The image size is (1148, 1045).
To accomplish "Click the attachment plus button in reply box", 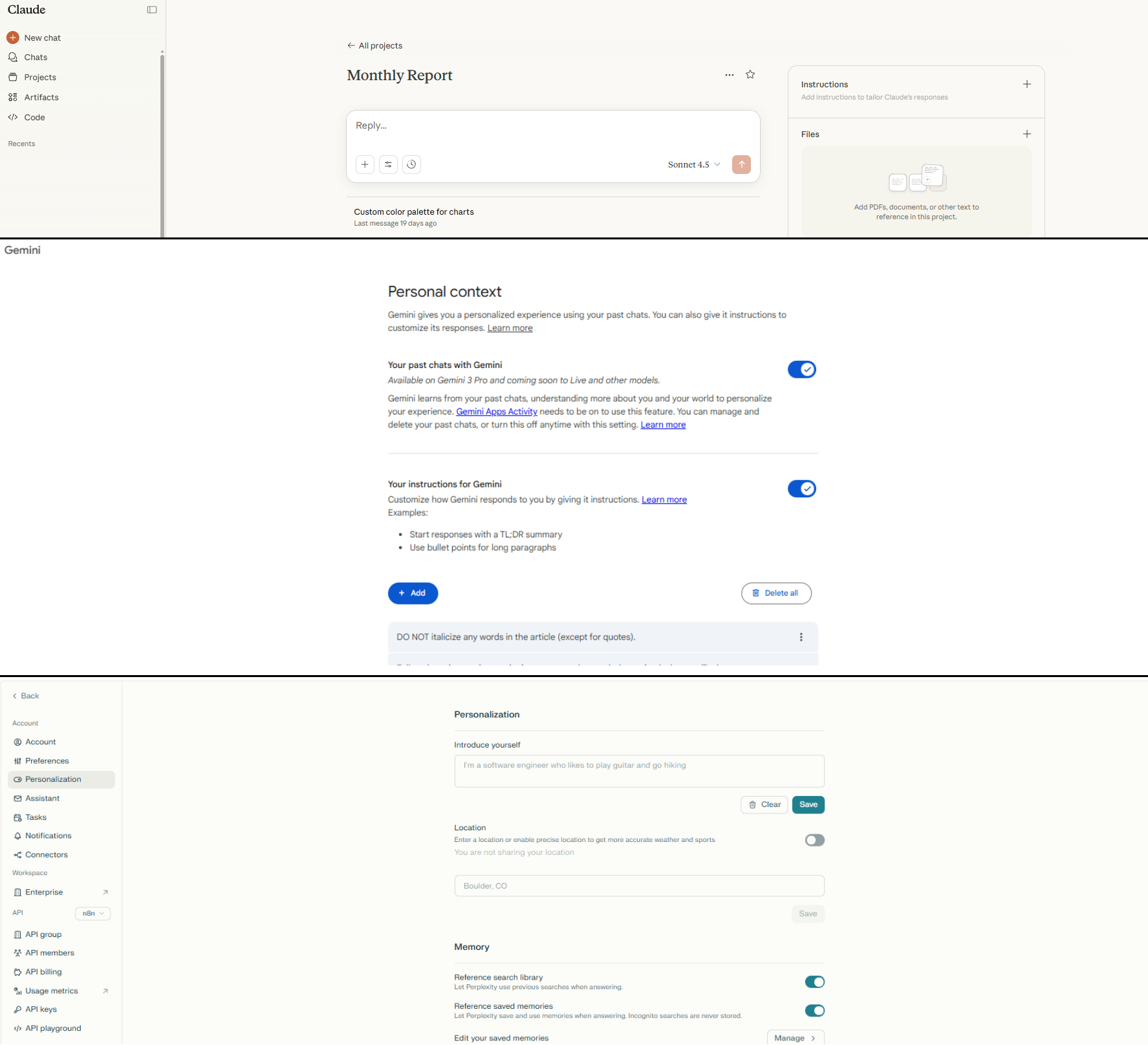I will pos(365,165).
